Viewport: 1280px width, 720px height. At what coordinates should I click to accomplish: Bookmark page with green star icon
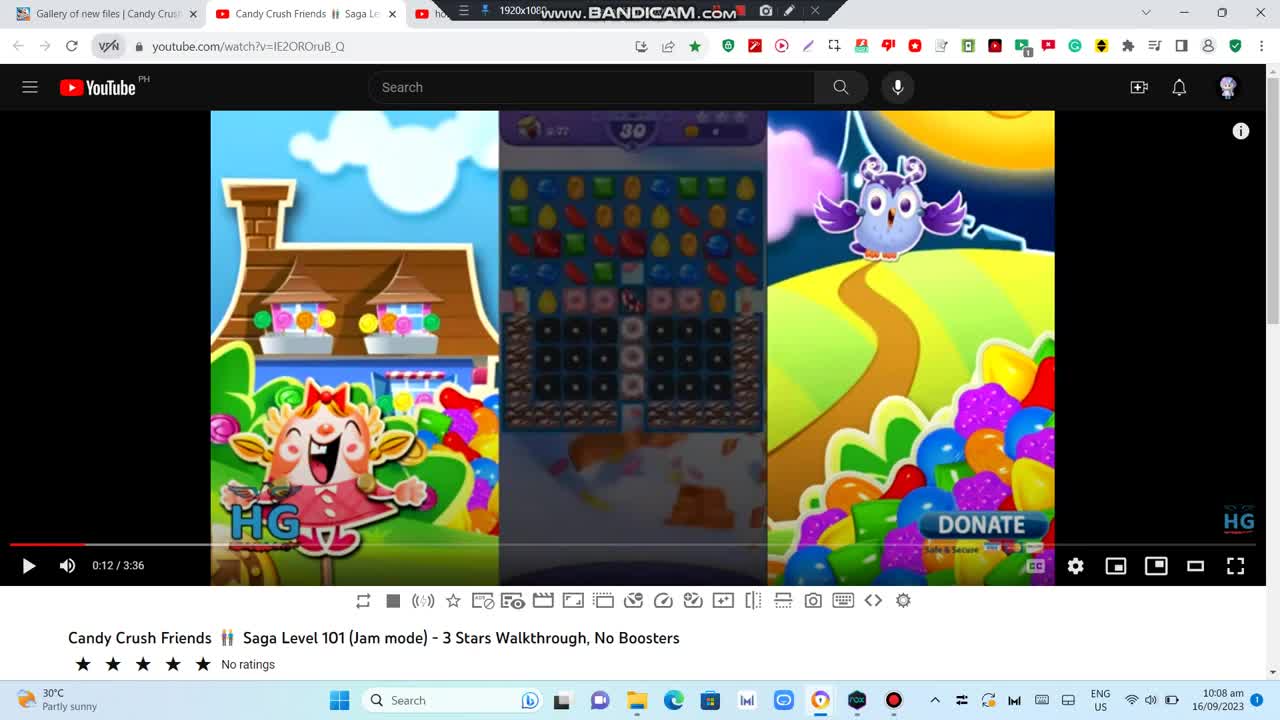point(695,46)
